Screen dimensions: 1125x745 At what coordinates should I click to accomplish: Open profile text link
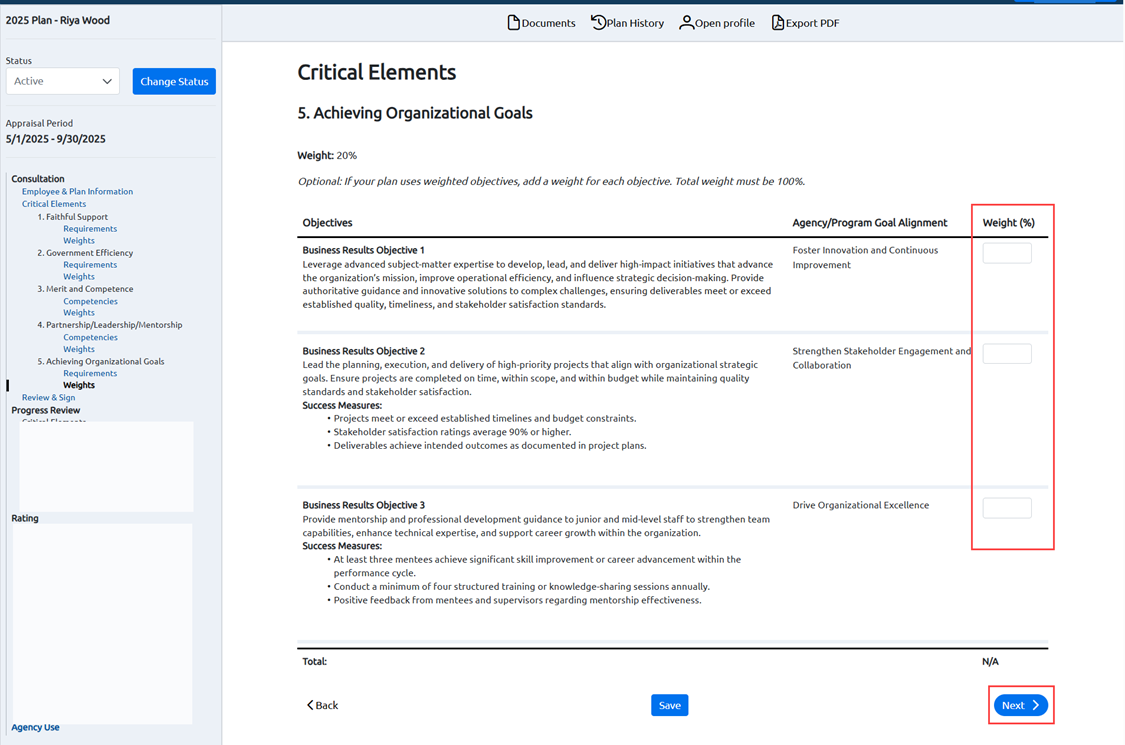coord(725,23)
